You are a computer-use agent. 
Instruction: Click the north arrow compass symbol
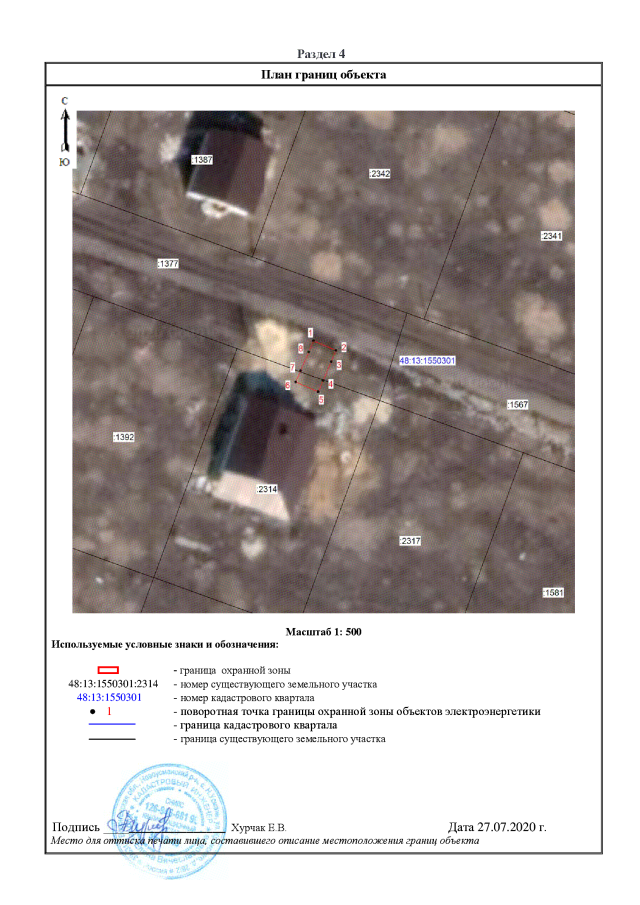point(64,130)
